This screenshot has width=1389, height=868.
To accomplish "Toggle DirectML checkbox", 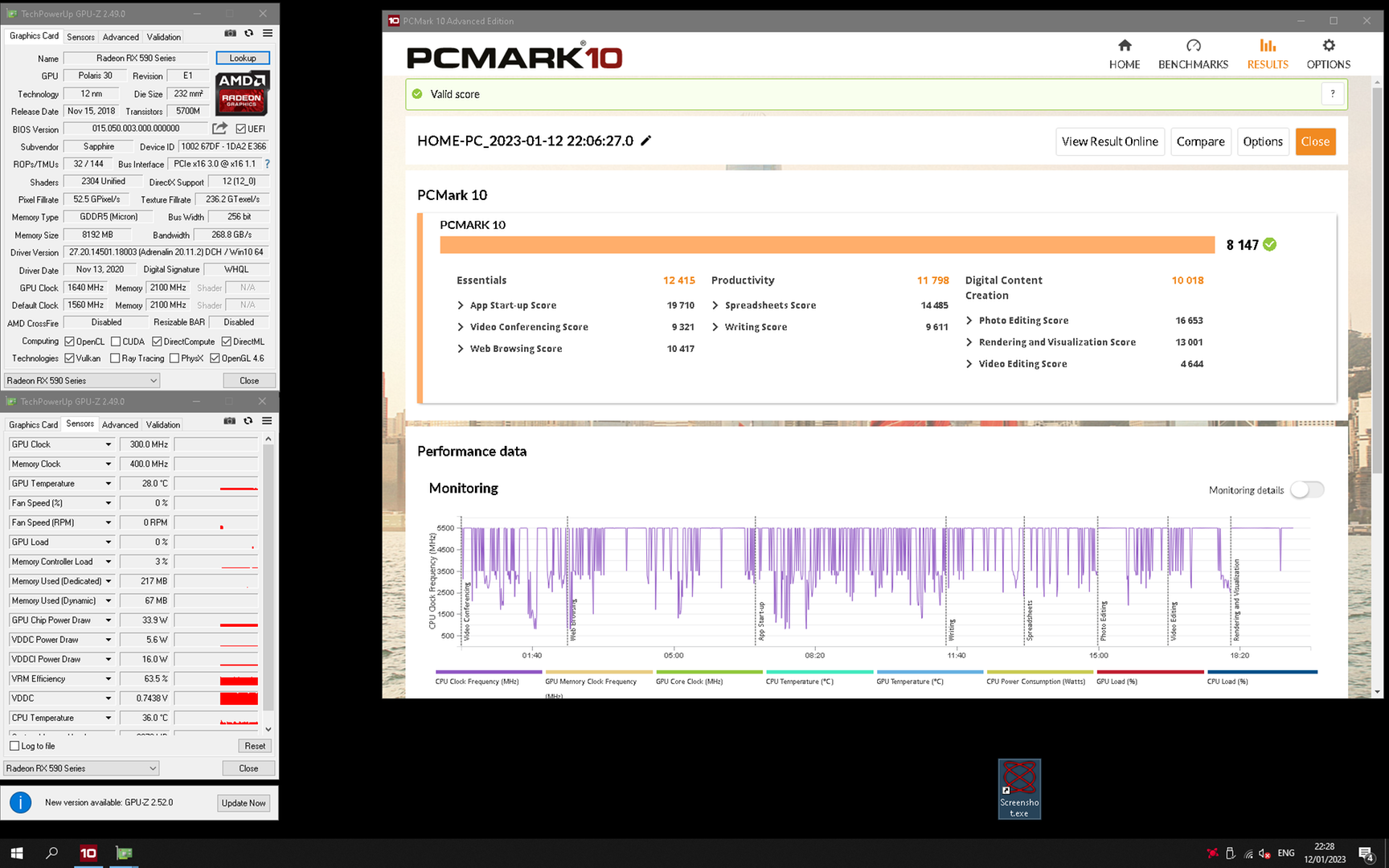I will pyautogui.click(x=227, y=342).
